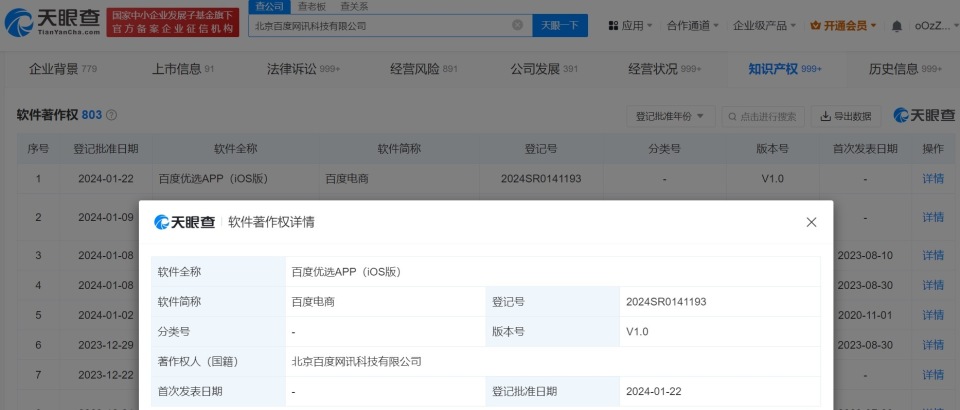Click the 登记批准日期 column header

point(106,149)
